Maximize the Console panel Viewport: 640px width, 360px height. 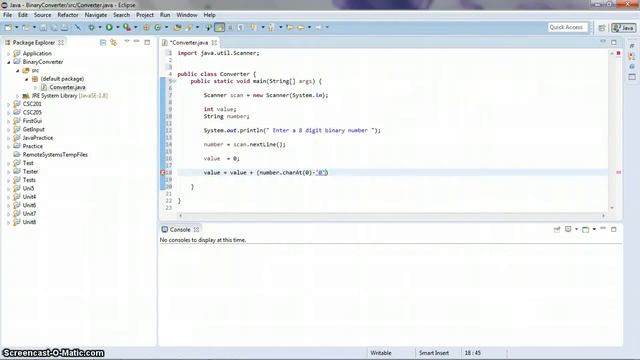(613, 229)
